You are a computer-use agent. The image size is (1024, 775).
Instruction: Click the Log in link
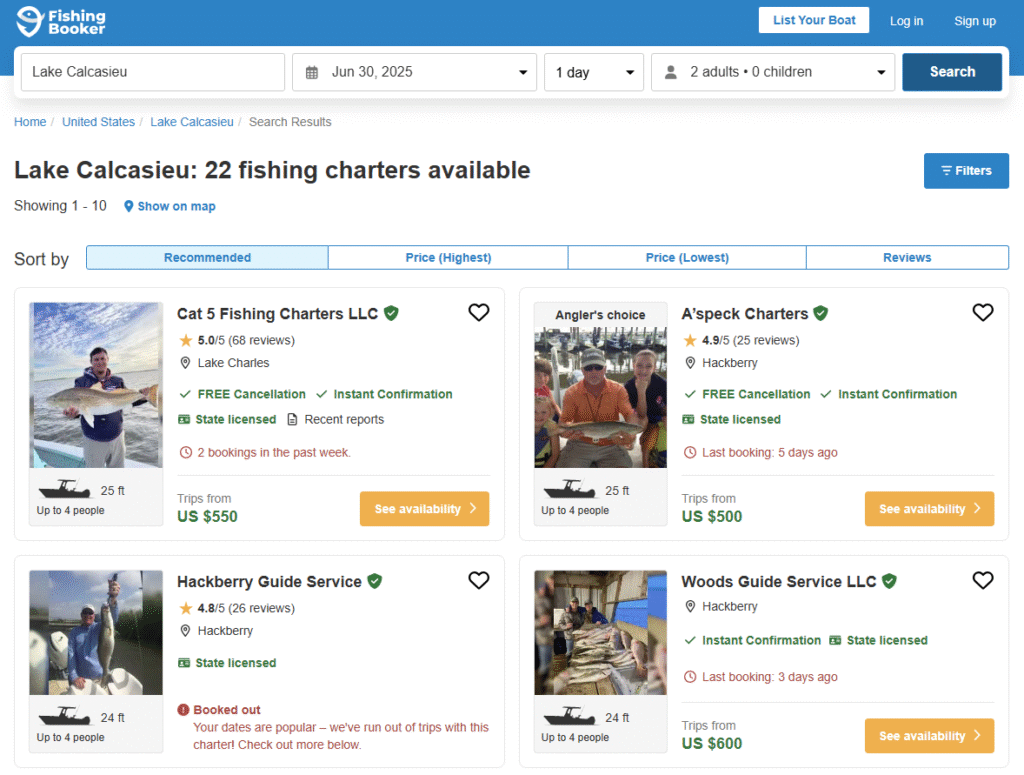coord(906,21)
